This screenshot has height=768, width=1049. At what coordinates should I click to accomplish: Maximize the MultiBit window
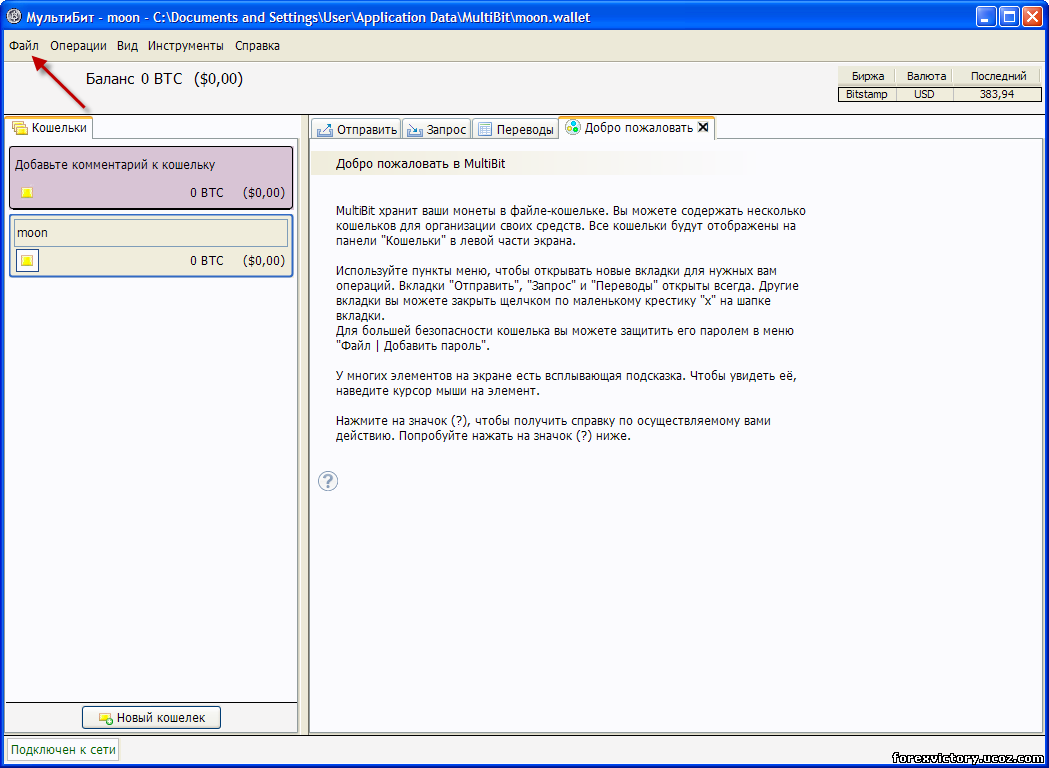1009,17
